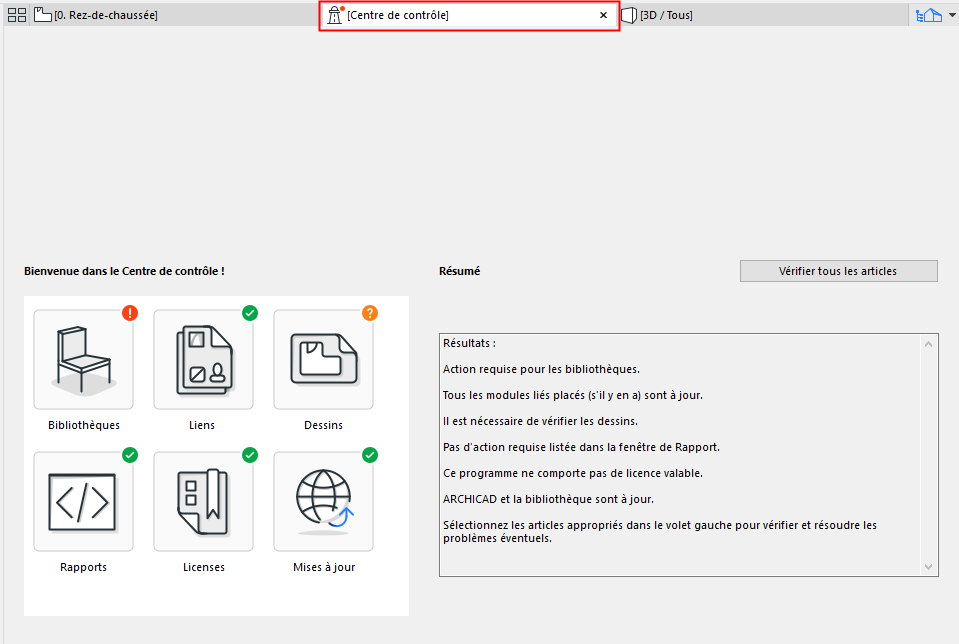
Task: Click the 'Bienvenue dans le Centre de contrôle !' heading
Action: tap(124, 271)
